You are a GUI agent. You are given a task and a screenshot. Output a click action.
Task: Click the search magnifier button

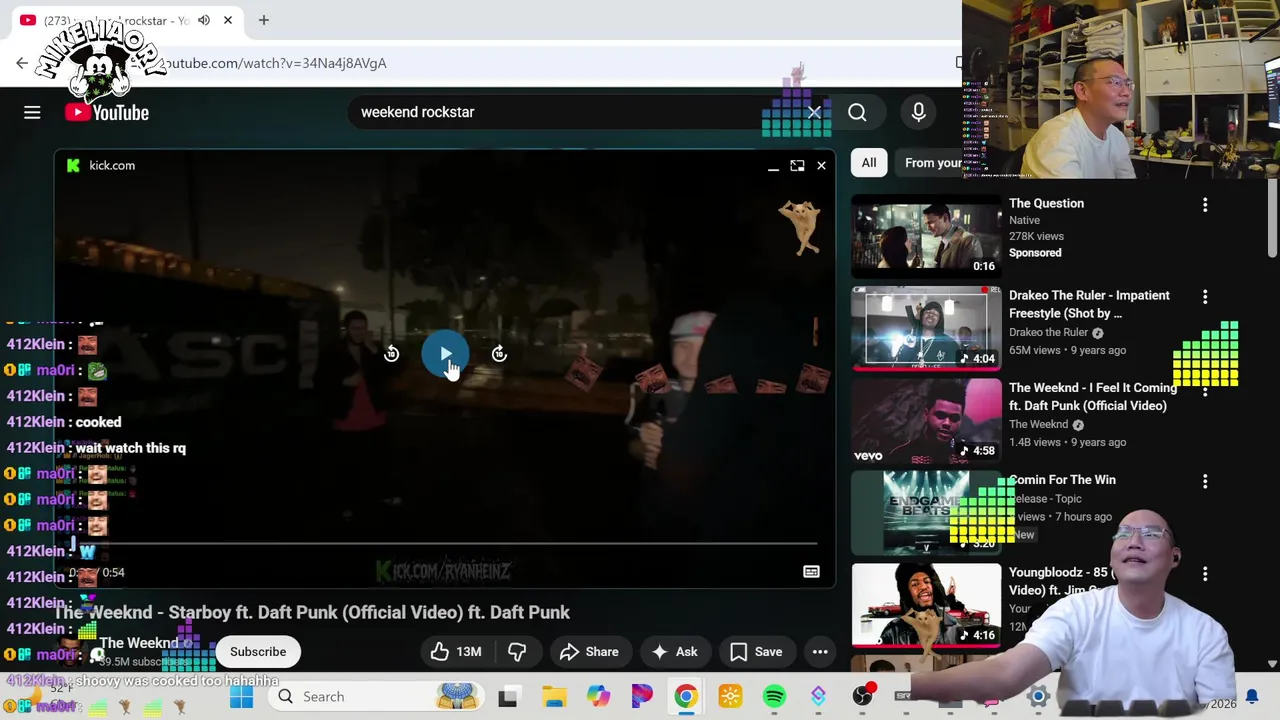[857, 113]
